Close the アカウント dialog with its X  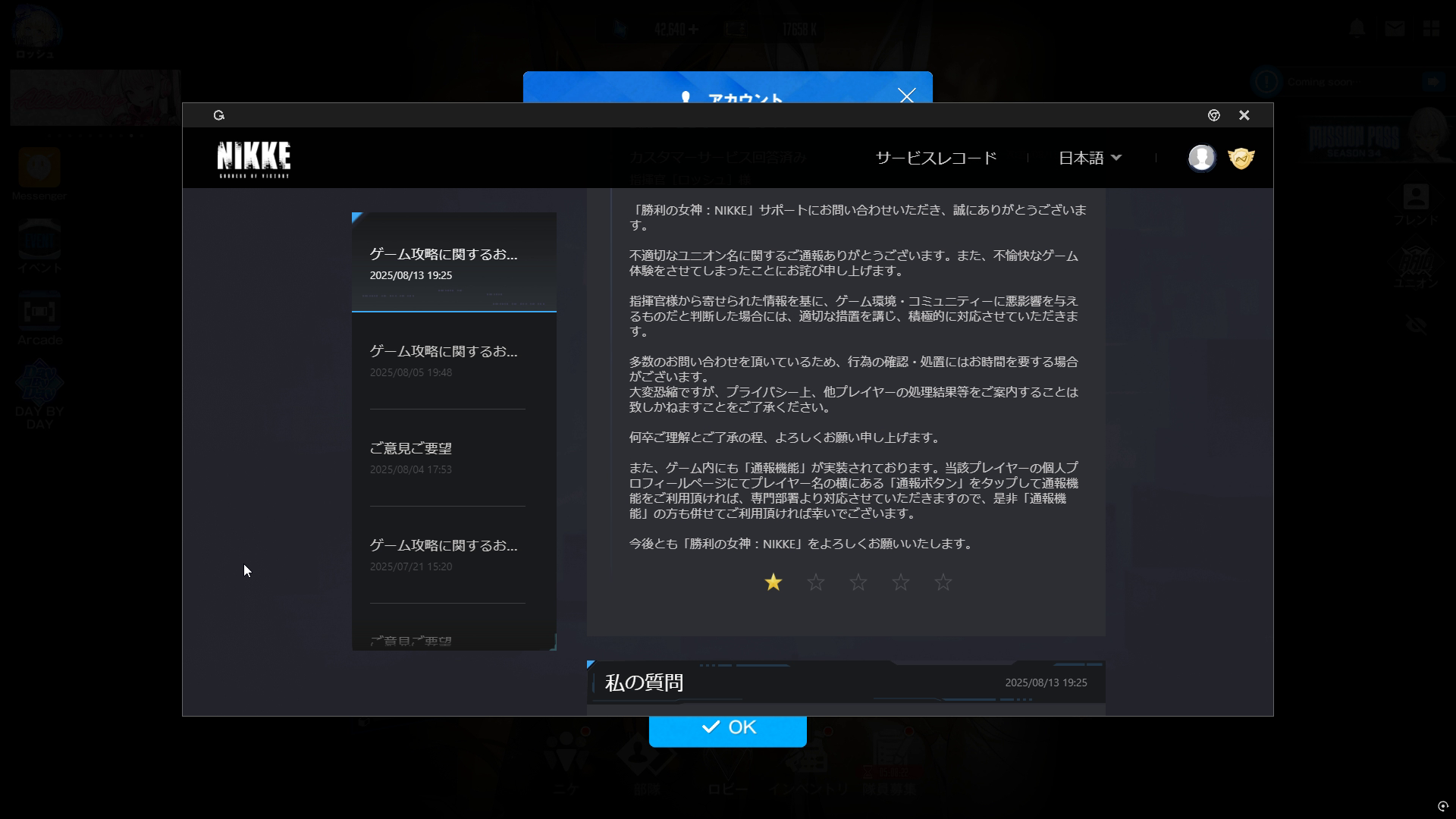pos(906,96)
